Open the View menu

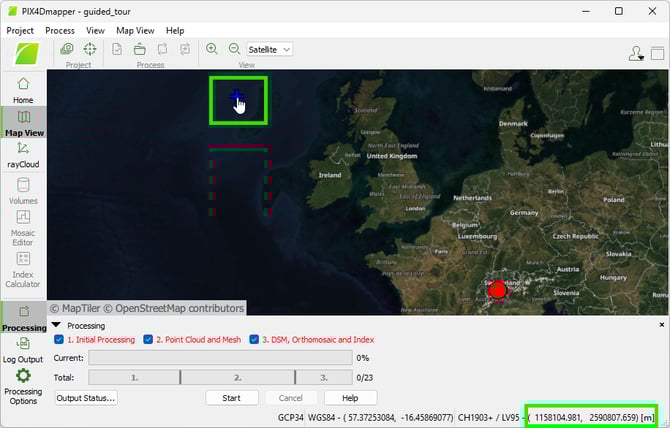click(95, 31)
